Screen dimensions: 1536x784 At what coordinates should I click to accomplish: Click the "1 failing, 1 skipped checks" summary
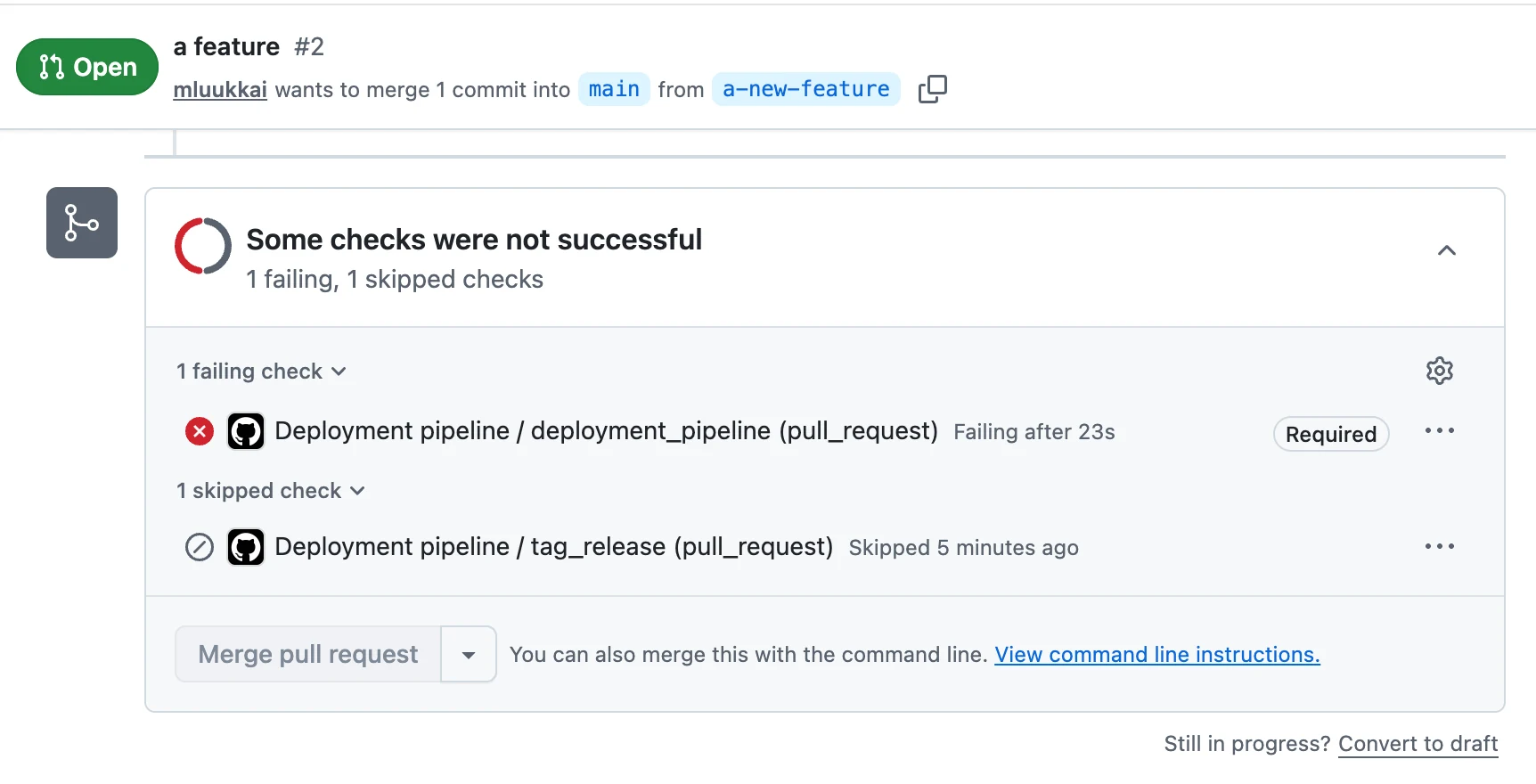395,280
